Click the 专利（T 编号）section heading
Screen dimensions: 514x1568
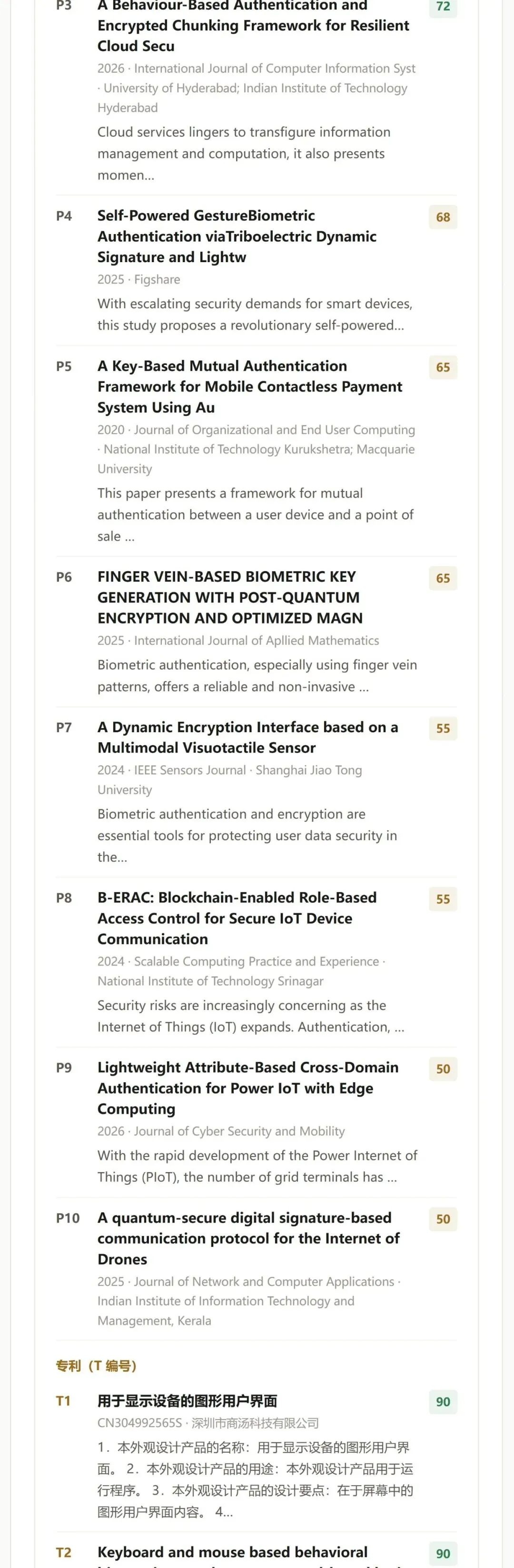click(96, 1365)
